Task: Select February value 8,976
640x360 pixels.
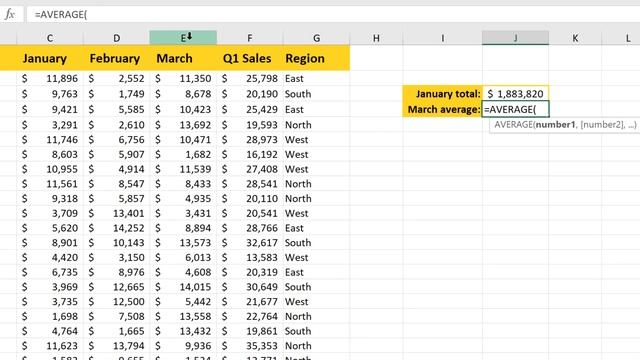Action: click(x=117, y=272)
